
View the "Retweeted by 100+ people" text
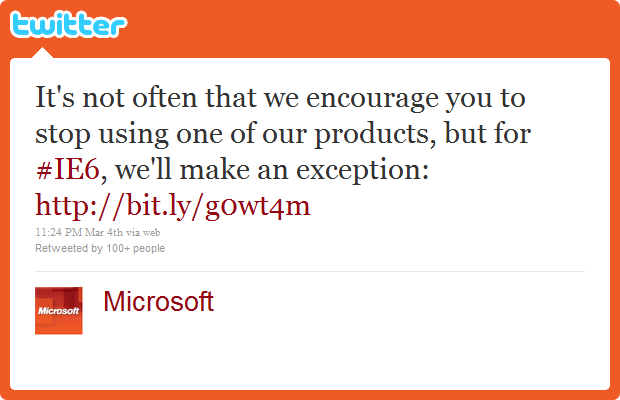(x=100, y=248)
